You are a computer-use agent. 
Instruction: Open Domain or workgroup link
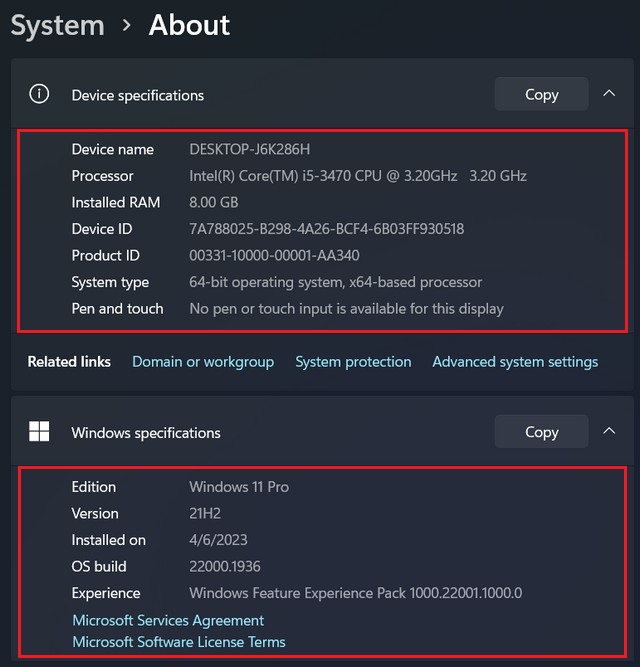click(203, 362)
